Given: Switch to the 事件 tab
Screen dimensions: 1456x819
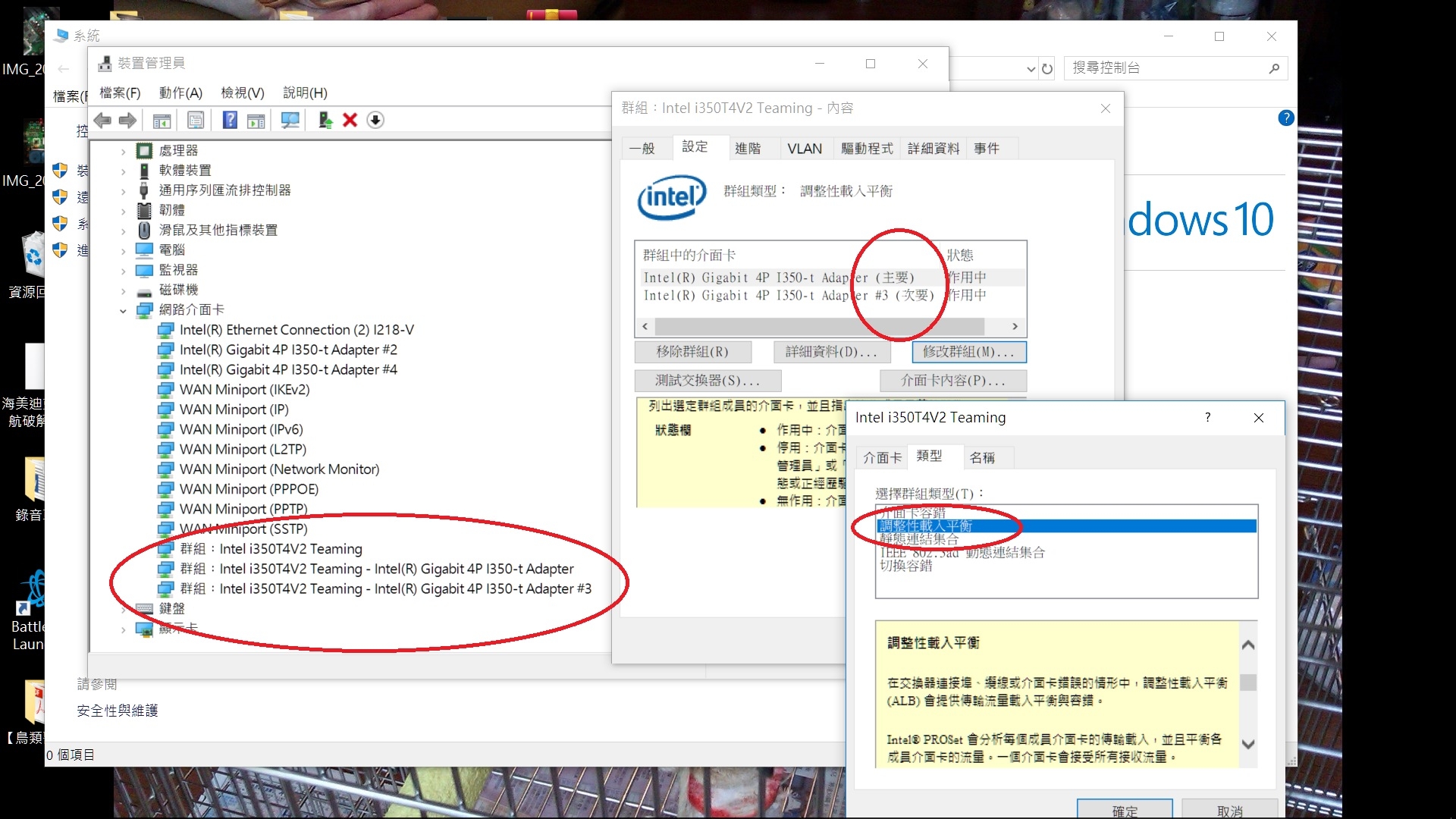Looking at the screenshot, I should pos(987,149).
